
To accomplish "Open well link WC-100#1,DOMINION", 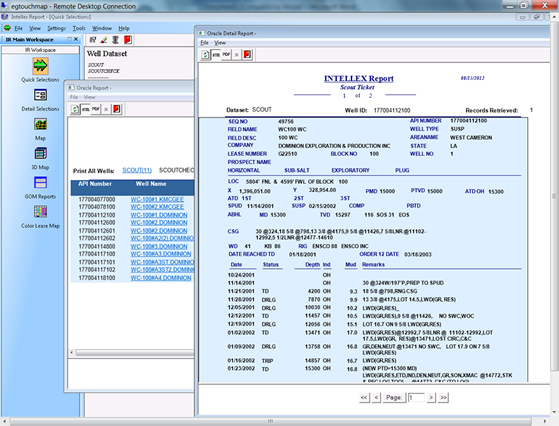I will 159,215.
